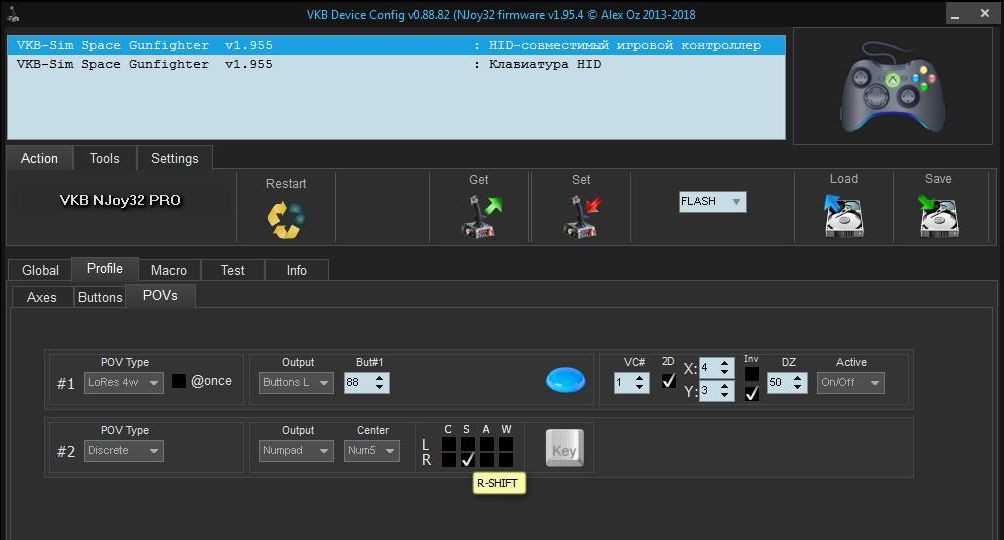Viewport: 1004px width, 540px height.
Task: Open the Profile tab
Action: (105, 268)
